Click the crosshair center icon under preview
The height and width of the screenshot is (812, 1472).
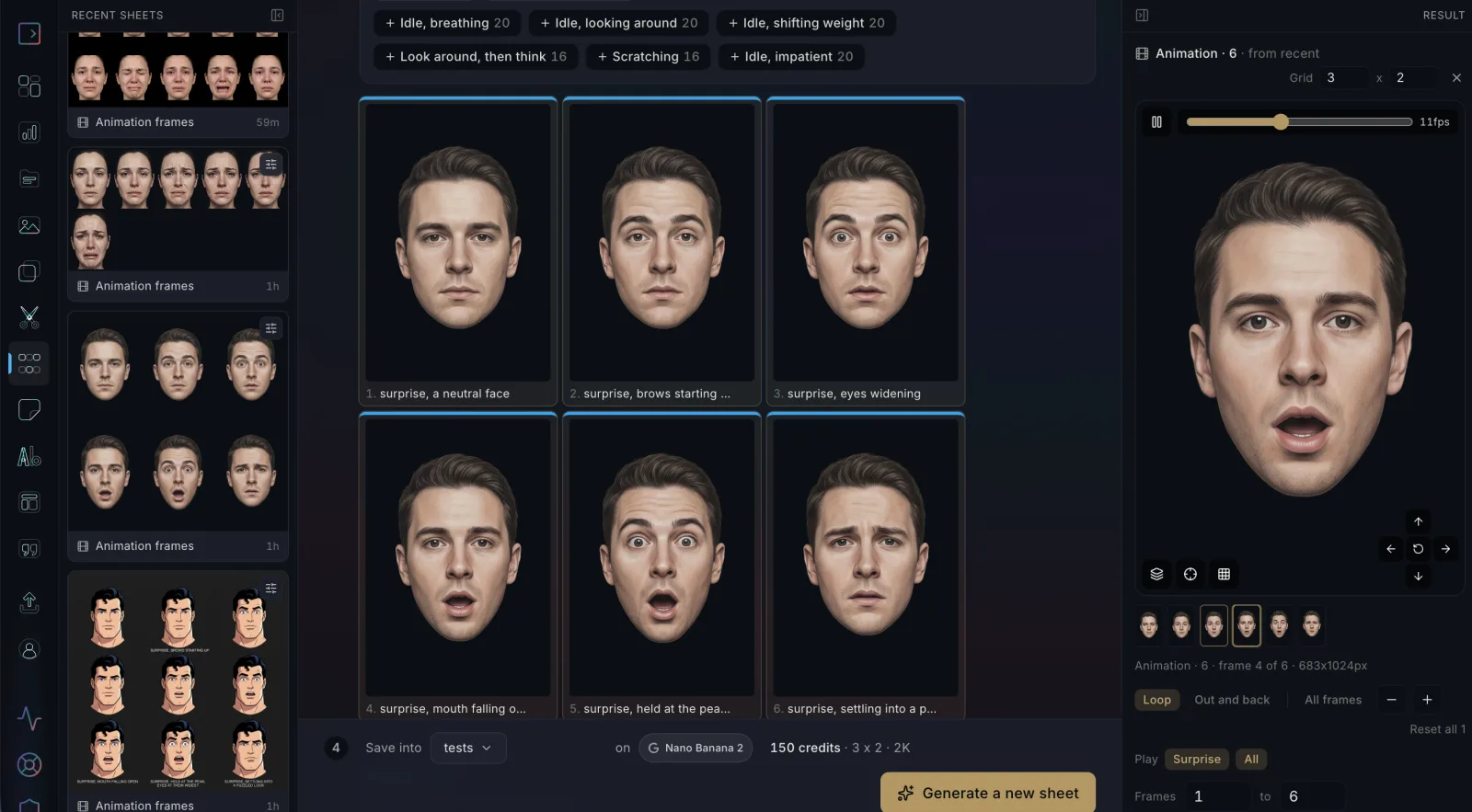[1190, 574]
